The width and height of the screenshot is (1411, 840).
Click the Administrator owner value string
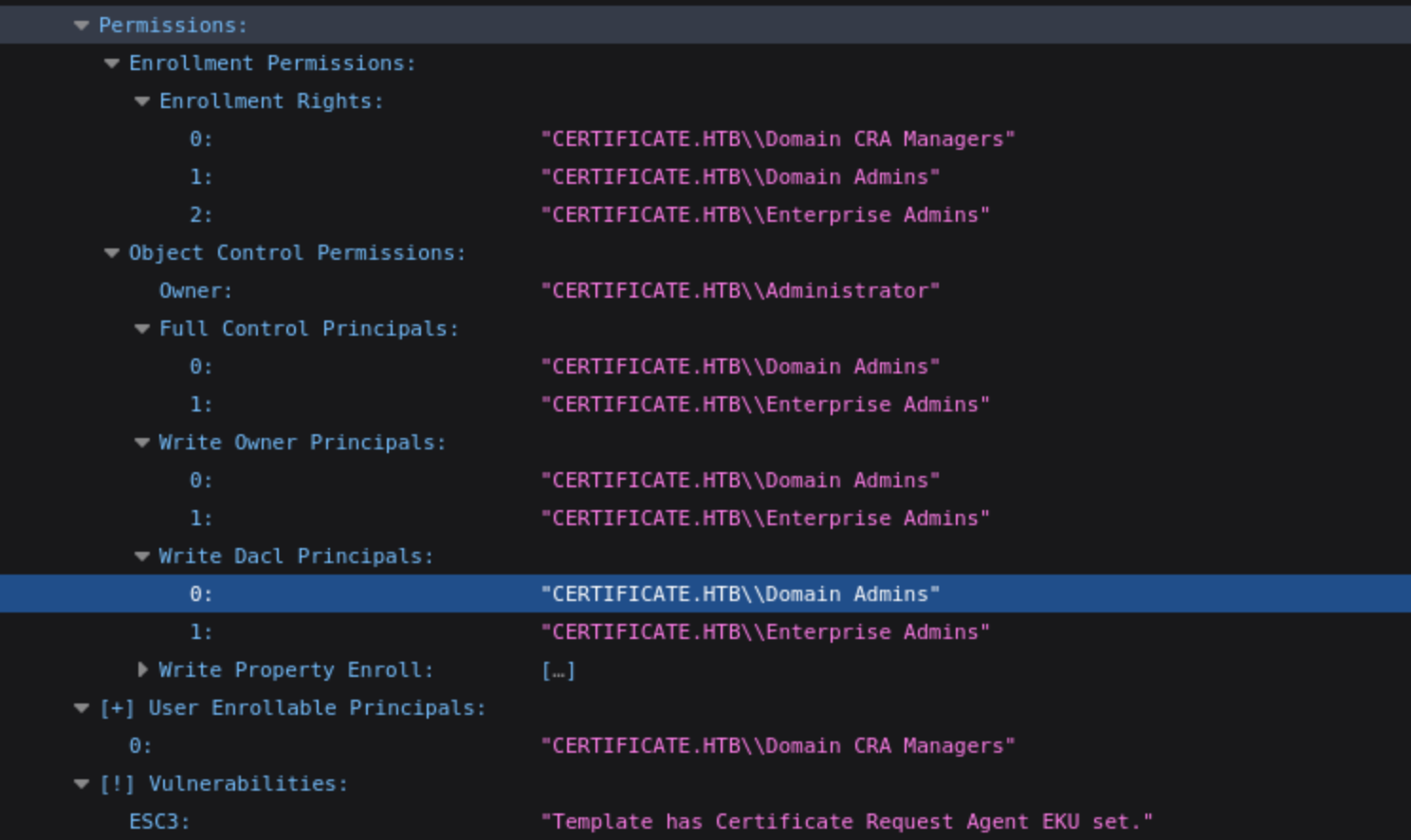[740, 291]
